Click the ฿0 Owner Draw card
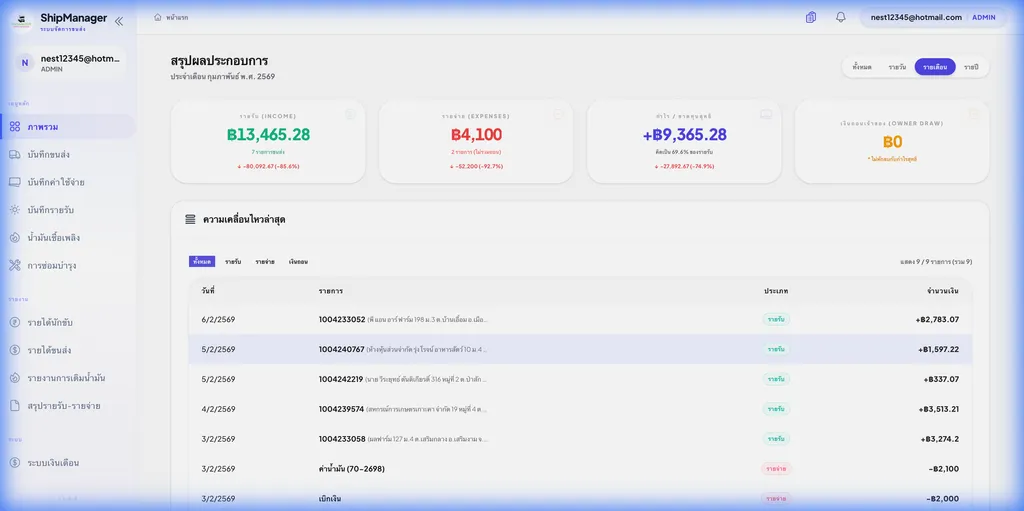The width and height of the screenshot is (1024, 511). pos(892,141)
